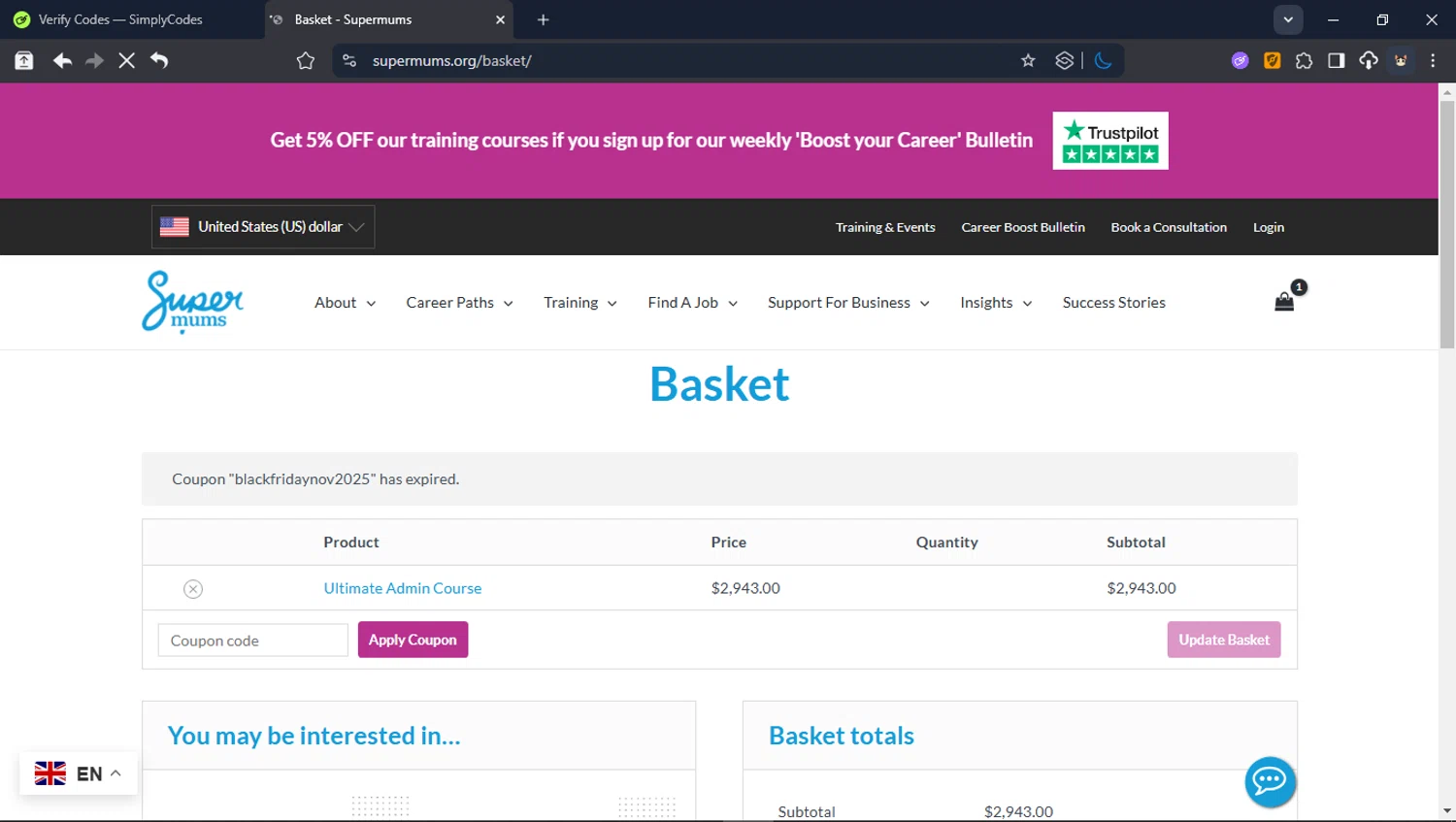Click the Login link
Viewport: 1456px width, 822px height.
click(x=1268, y=227)
